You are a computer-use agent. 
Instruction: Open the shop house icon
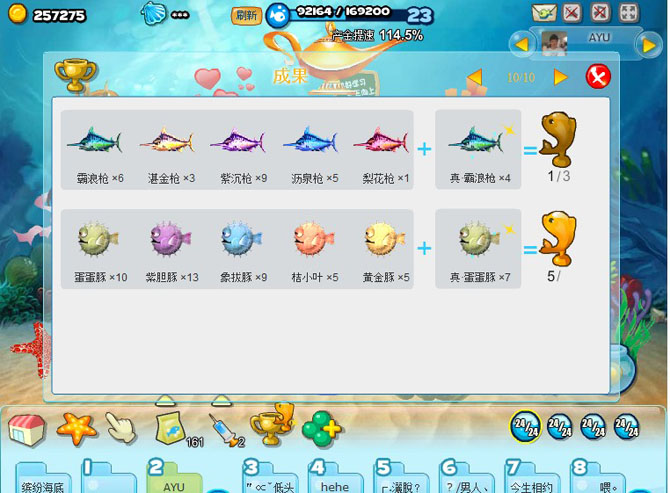[x=26, y=429]
